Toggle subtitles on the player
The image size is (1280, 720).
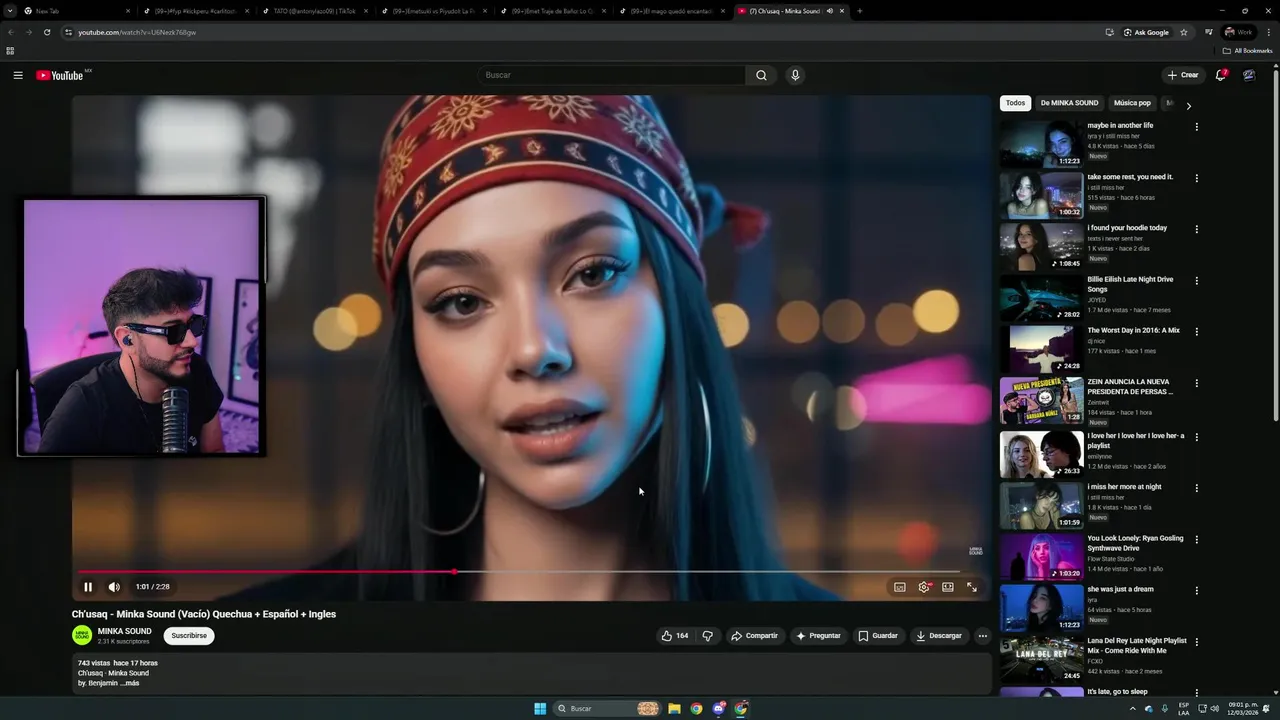coord(900,587)
